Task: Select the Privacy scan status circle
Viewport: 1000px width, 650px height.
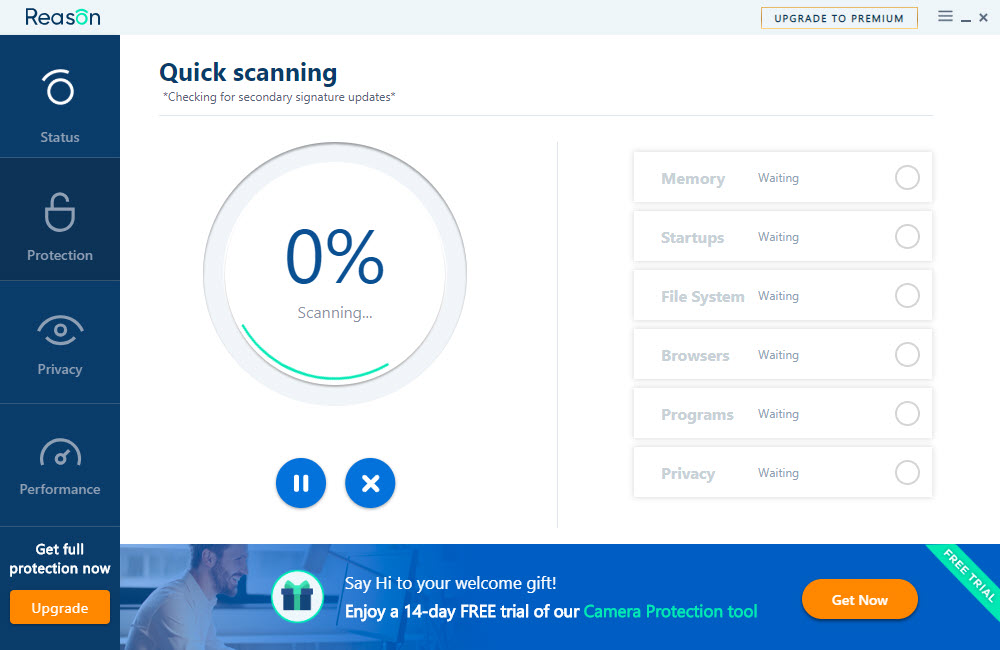Action: coord(907,473)
